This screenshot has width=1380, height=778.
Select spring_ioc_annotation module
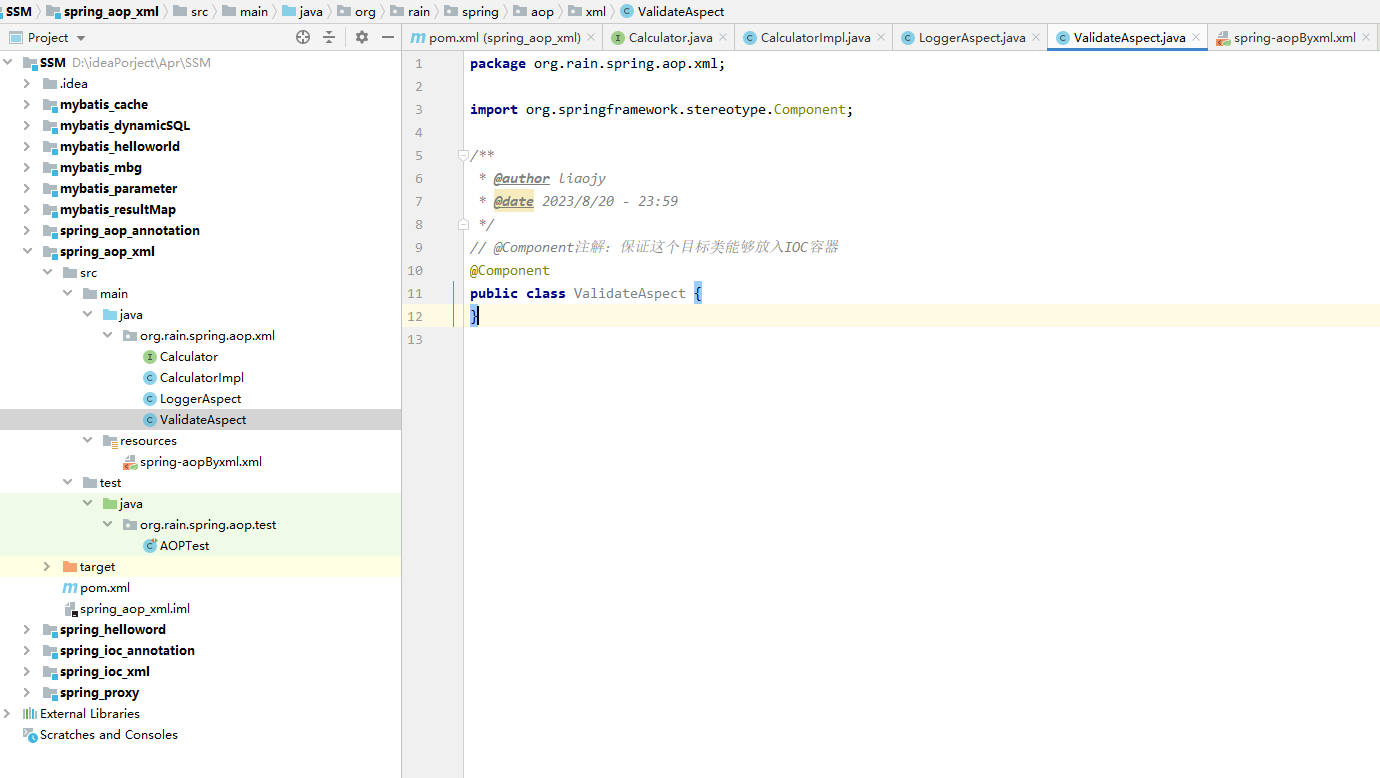(118, 651)
